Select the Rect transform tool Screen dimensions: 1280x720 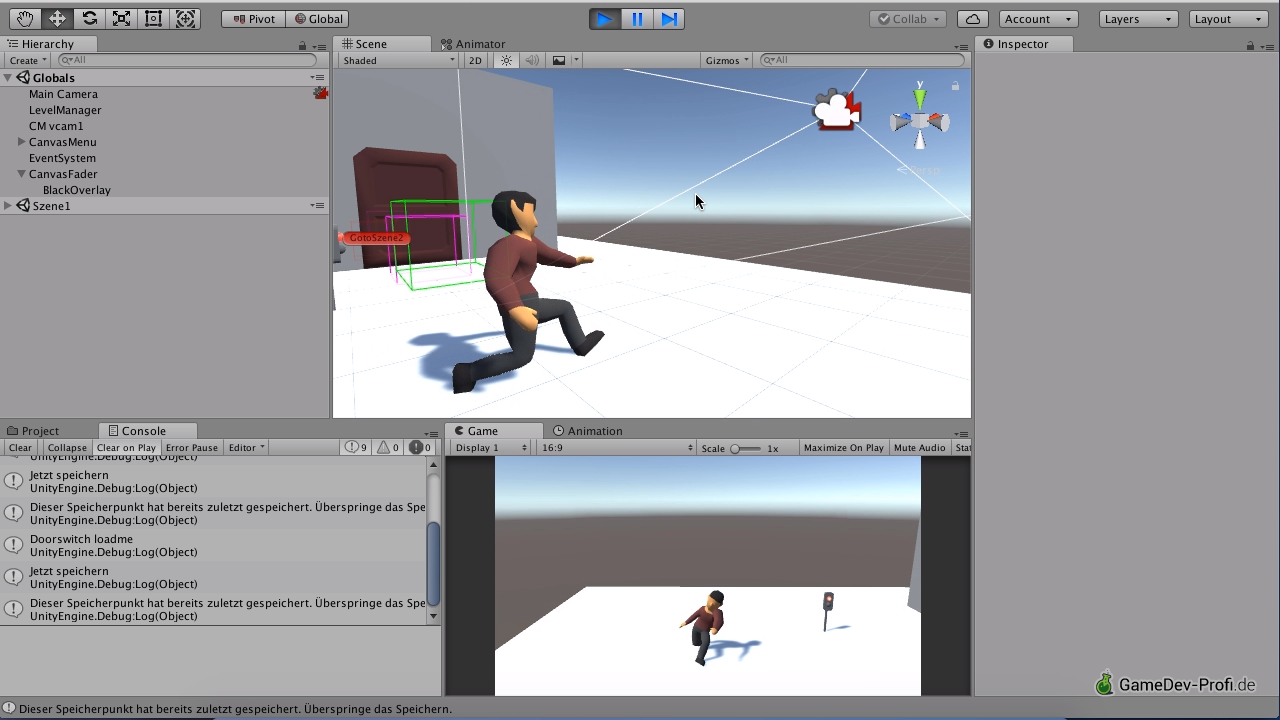153,18
